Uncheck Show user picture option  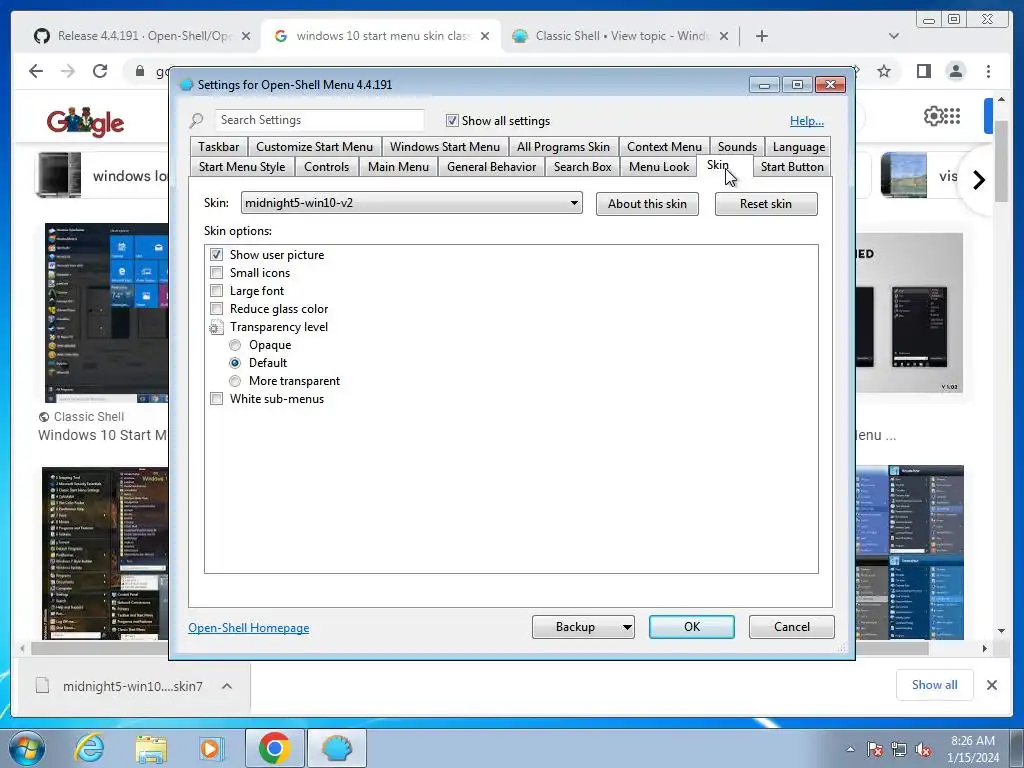click(x=217, y=255)
